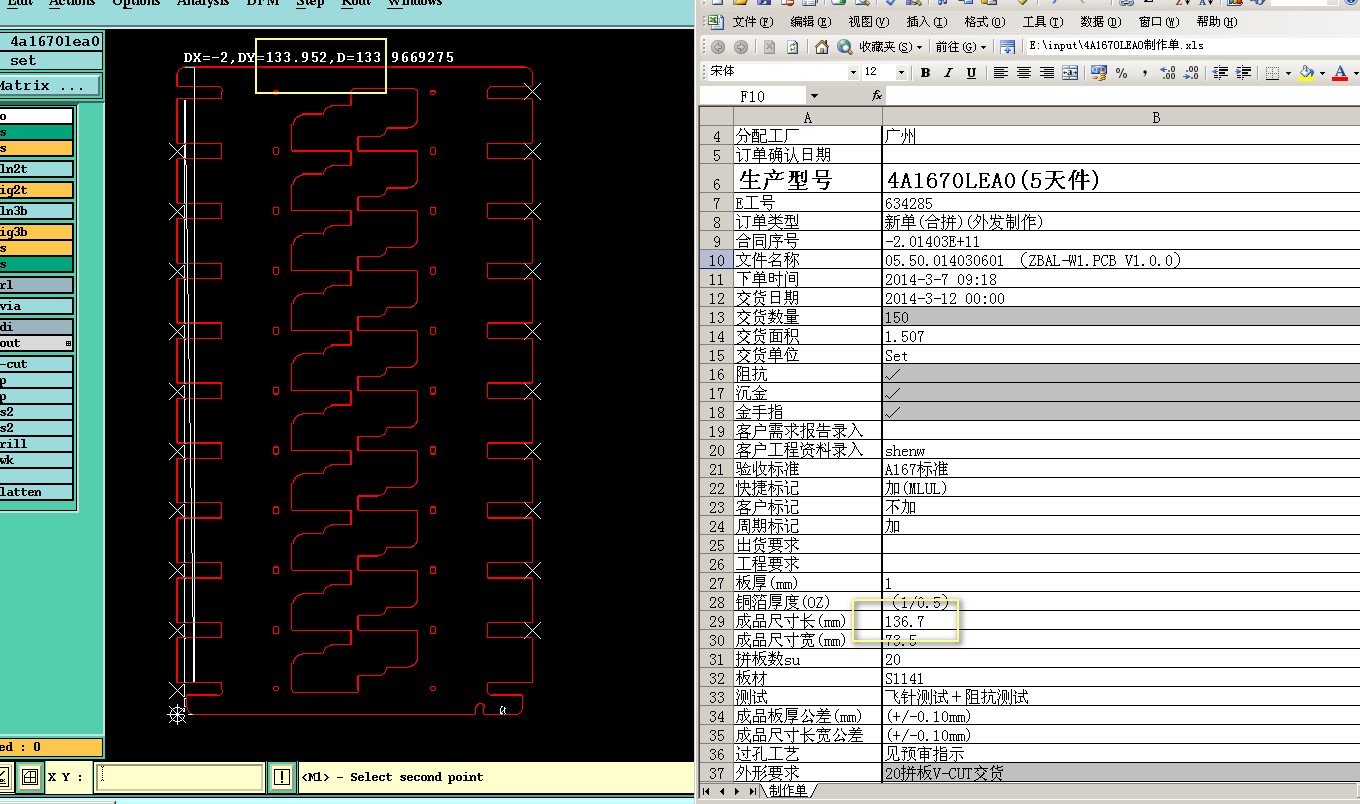Open the 工具(T) menu
1360x804 pixels.
[1043, 22]
